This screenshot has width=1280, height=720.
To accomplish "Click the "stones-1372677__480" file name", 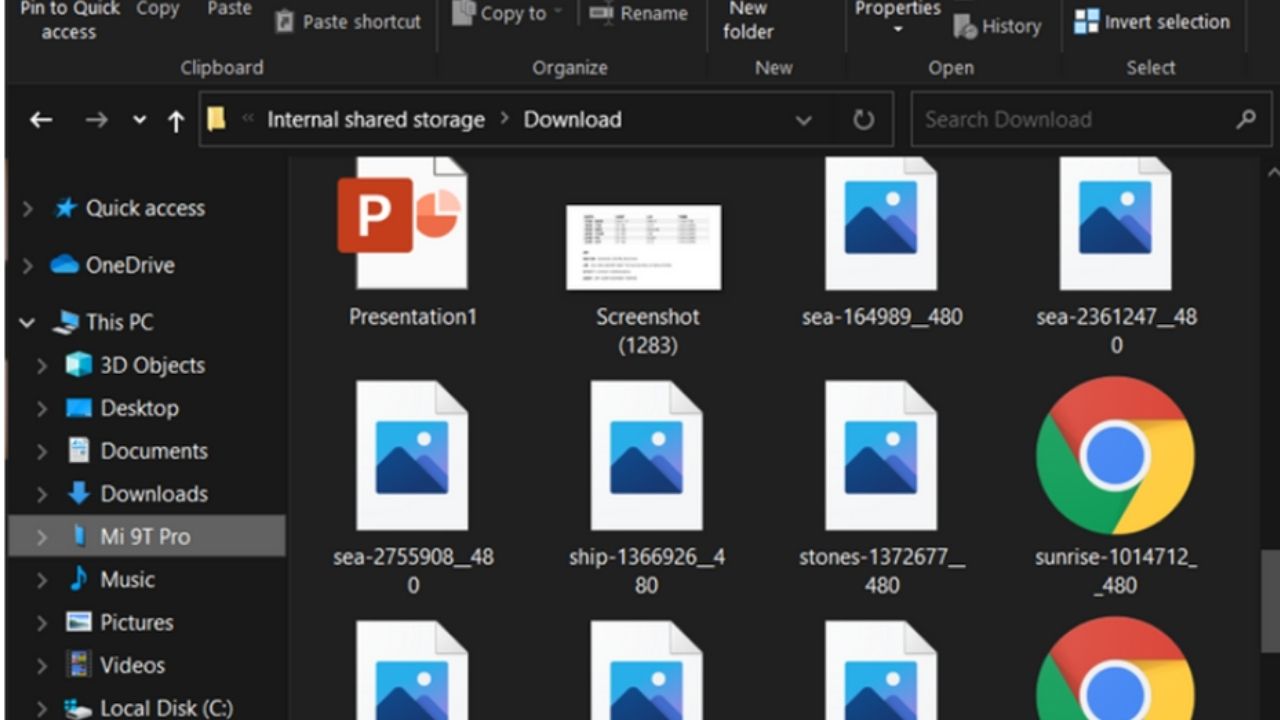I will [881, 571].
